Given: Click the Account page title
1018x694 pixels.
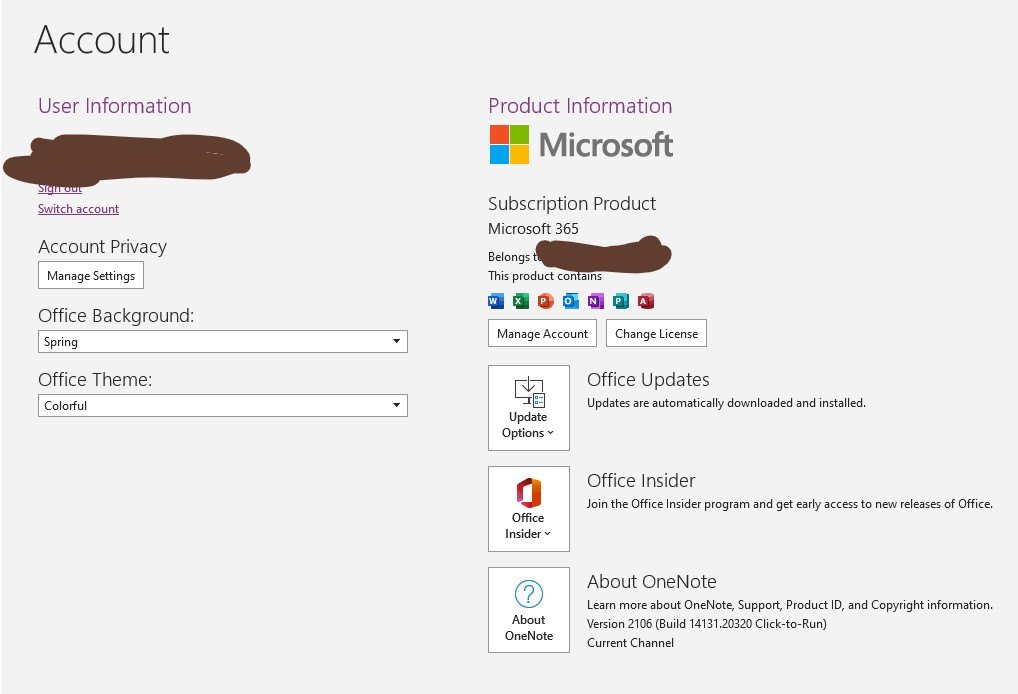Looking at the screenshot, I should pyautogui.click(x=102, y=40).
